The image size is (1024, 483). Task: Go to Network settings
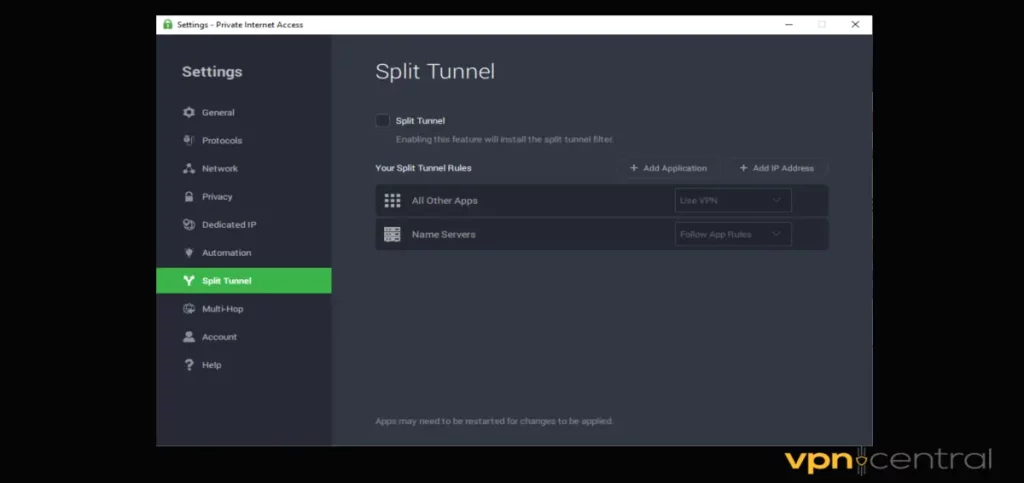pos(244,168)
